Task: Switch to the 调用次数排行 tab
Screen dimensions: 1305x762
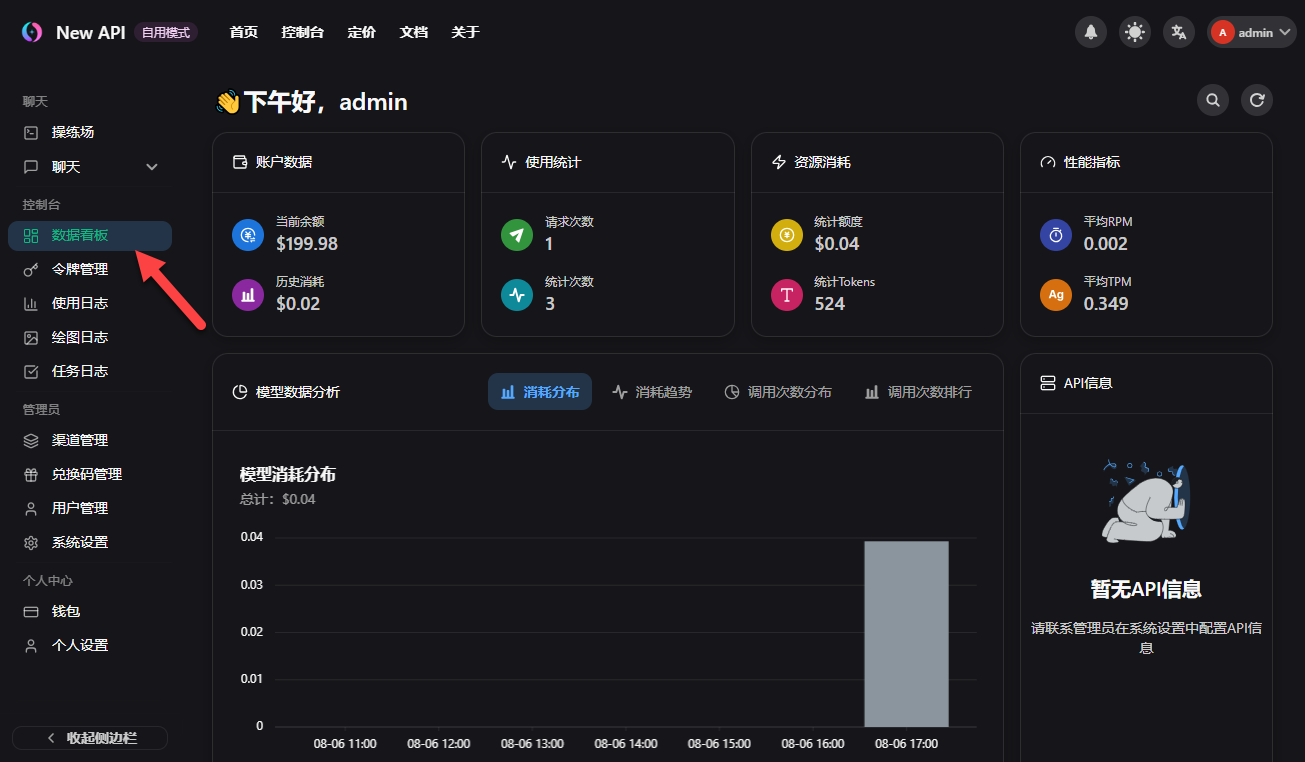Action: click(916, 391)
